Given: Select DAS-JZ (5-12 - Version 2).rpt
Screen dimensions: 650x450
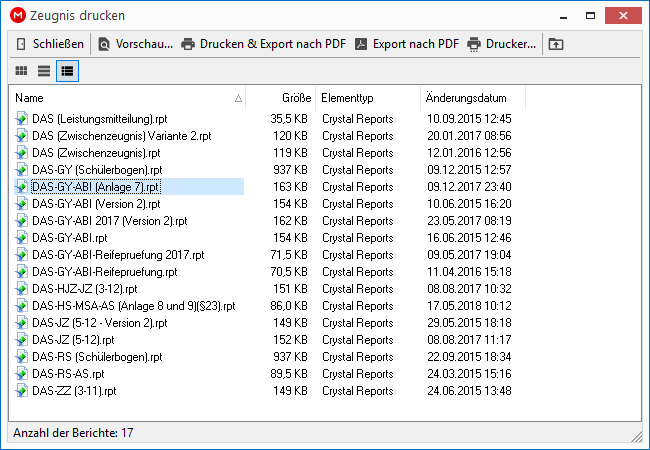Looking at the screenshot, I should [99, 323].
